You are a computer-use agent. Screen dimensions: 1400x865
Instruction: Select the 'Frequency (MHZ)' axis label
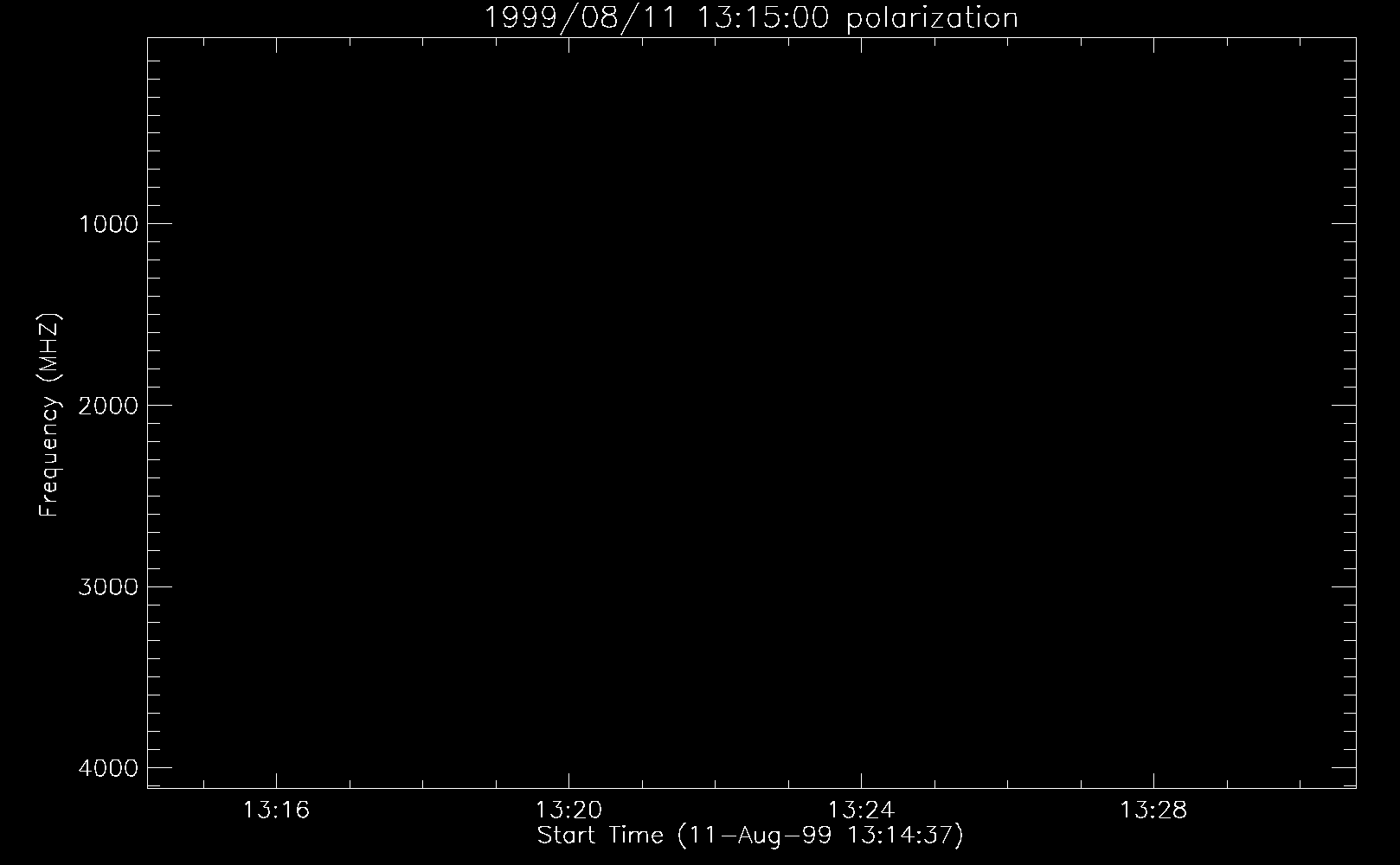click(50, 414)
